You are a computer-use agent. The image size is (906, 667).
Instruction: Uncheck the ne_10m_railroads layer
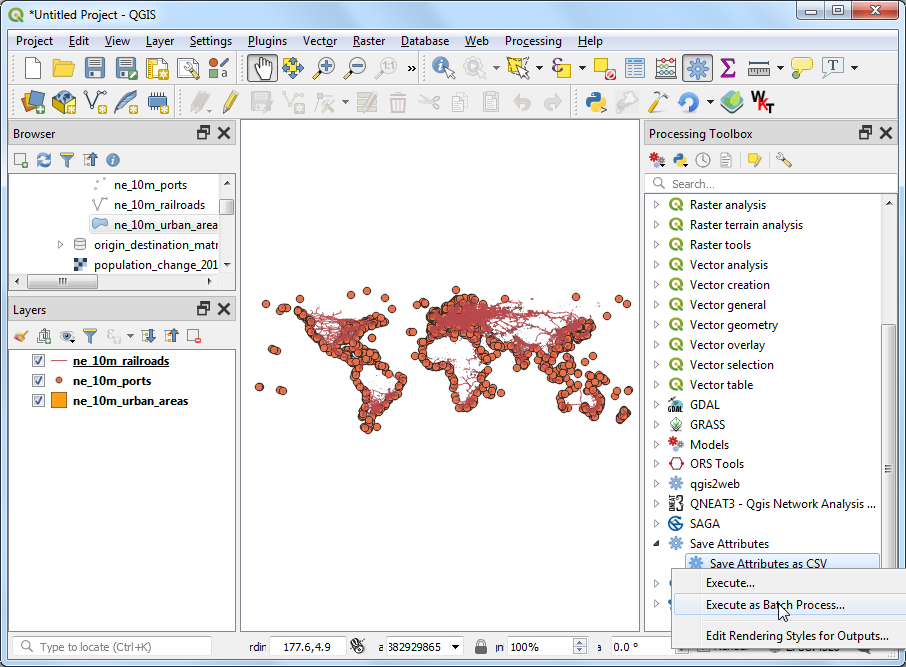(x=39, y=361)
